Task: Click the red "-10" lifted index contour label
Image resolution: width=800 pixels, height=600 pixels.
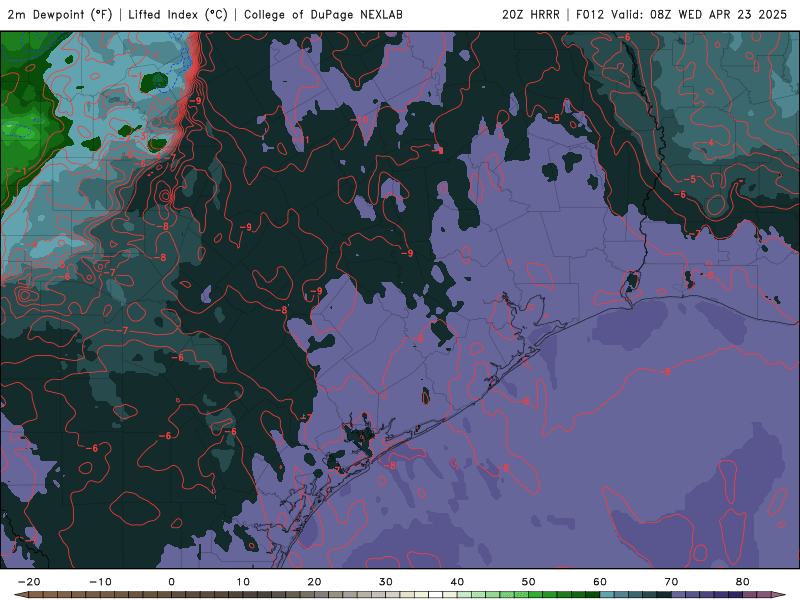Action: point(360,120)
